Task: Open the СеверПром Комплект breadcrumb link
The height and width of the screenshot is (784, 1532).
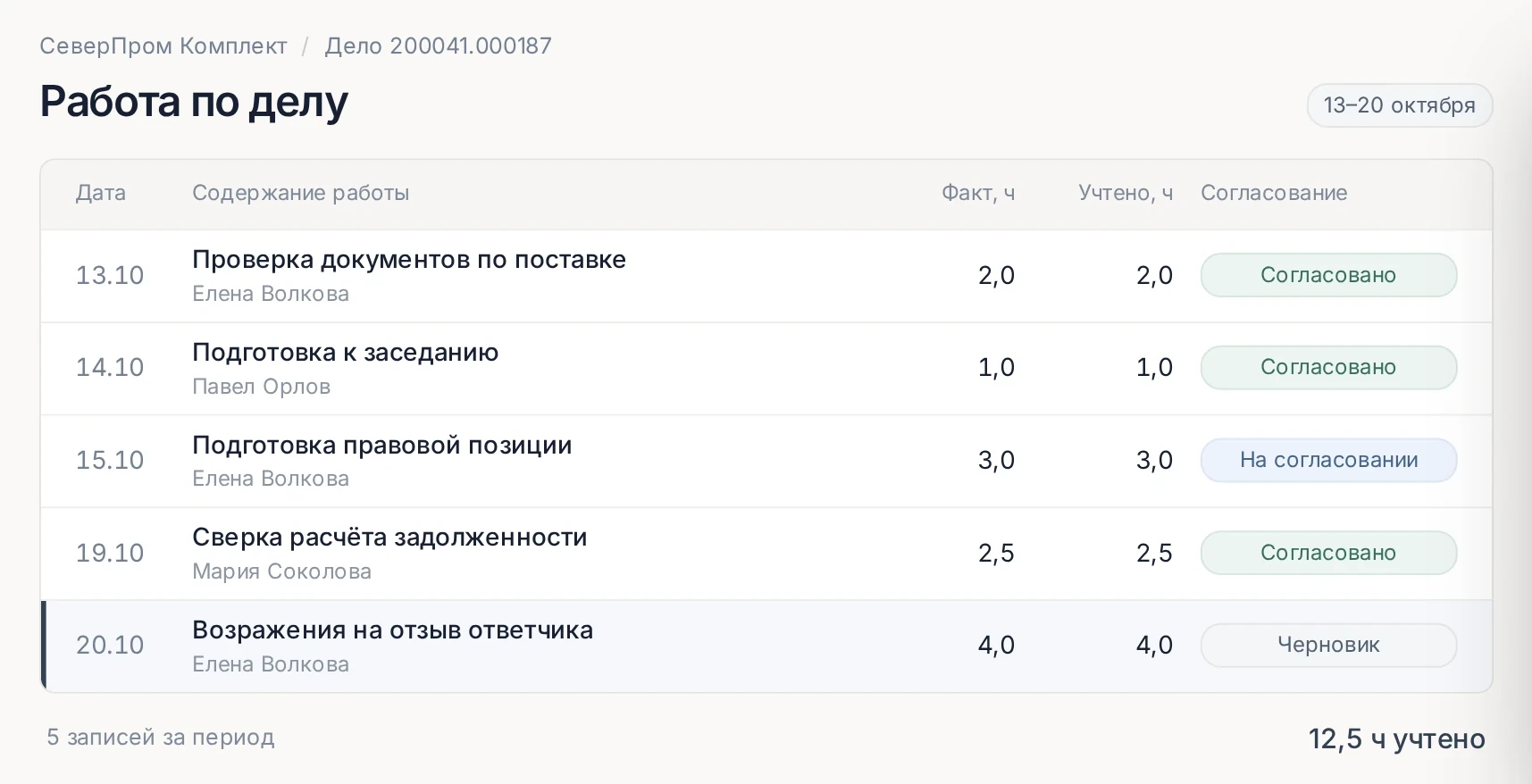Action: pyautogui.click(x=163, y=46)
